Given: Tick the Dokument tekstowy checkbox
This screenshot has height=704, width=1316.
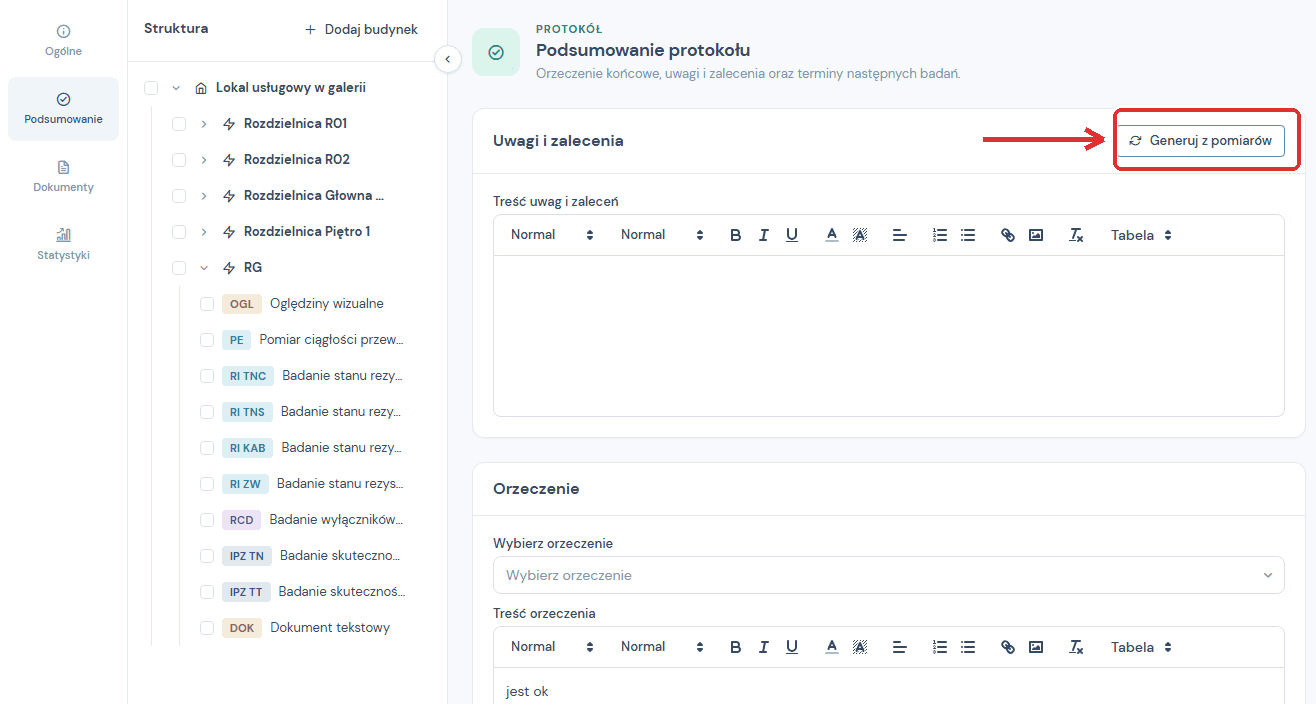Looking at the screenshot, I should (x=207, y=628).
